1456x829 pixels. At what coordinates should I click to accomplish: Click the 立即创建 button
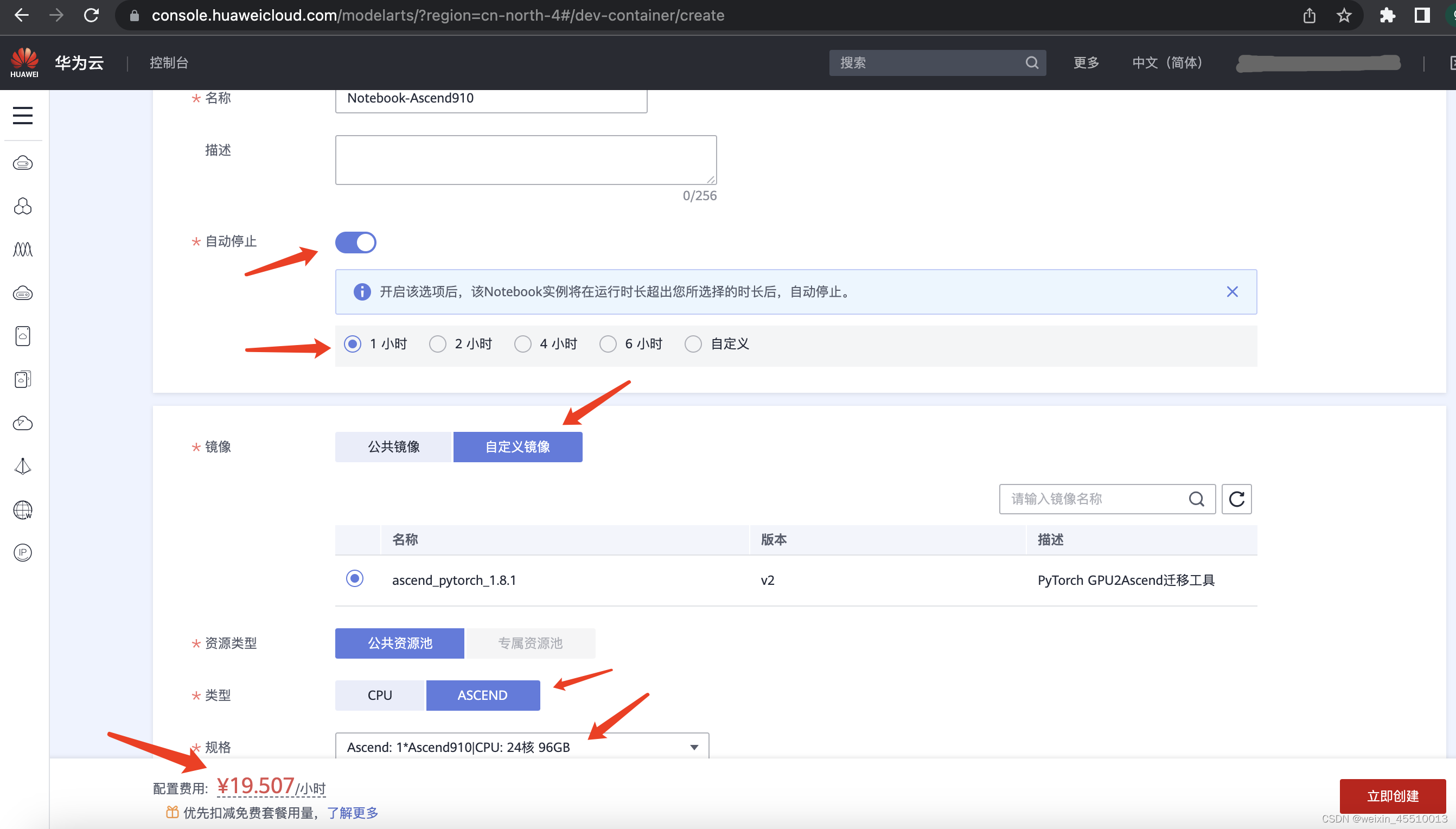pyautogui.click(x=1392, y=795)
